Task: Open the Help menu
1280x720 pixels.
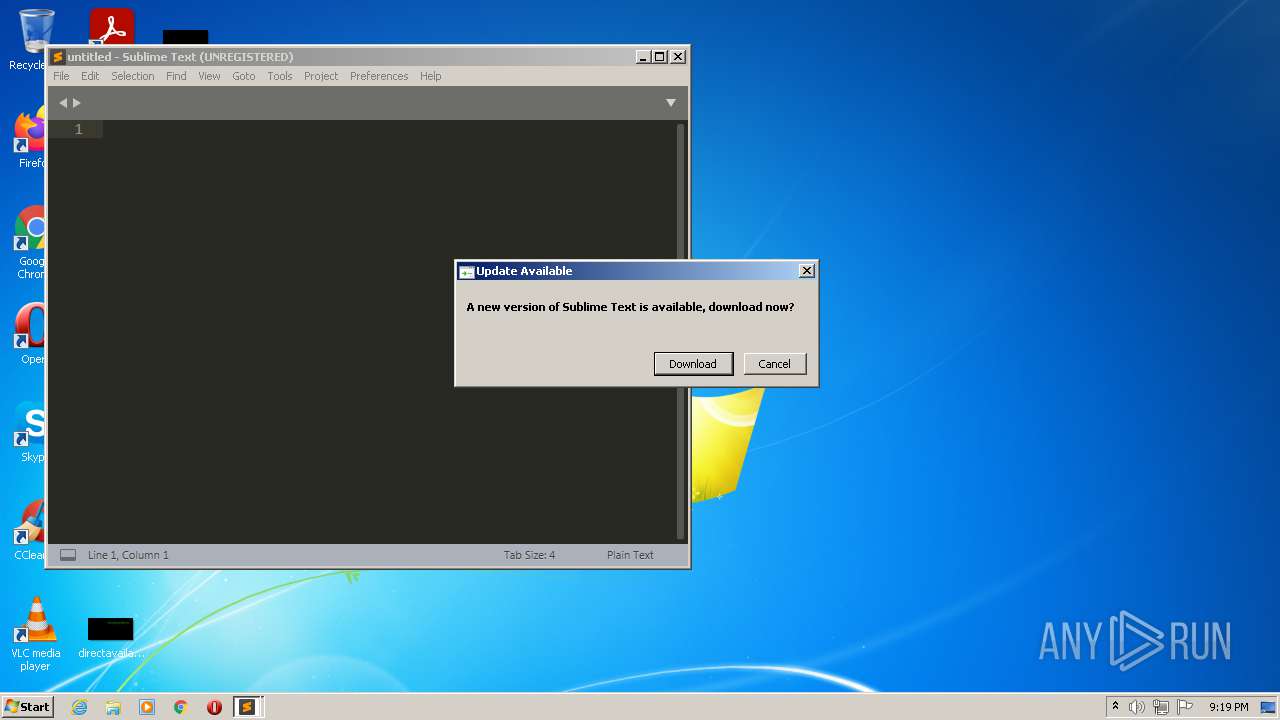Action: 431,76
